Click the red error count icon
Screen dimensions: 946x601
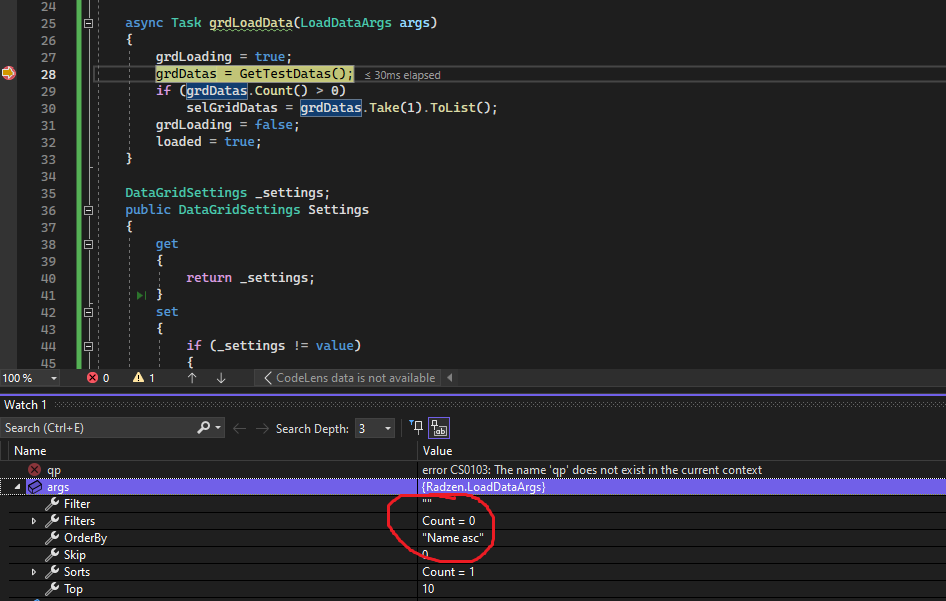(x=92, y=378)
